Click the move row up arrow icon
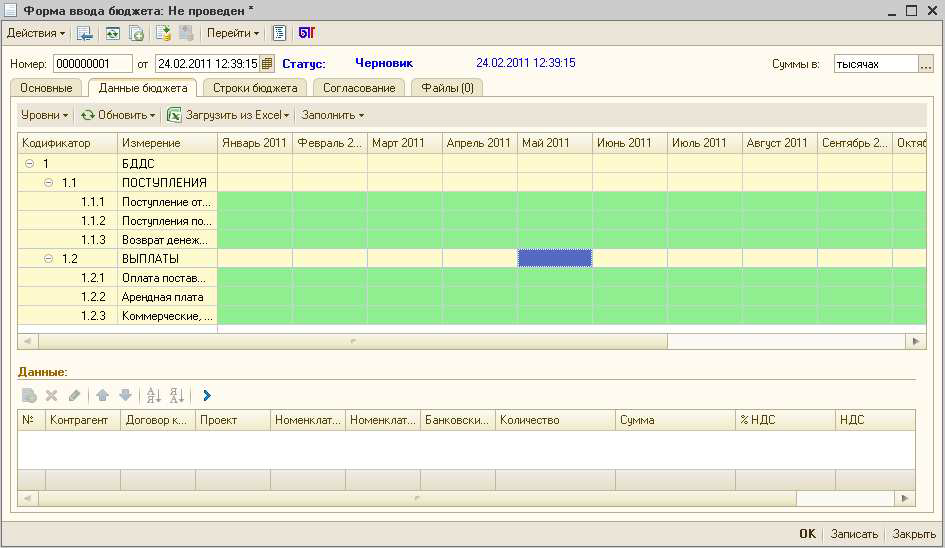This screenshot has width=945, height=548. pos(102,396)
